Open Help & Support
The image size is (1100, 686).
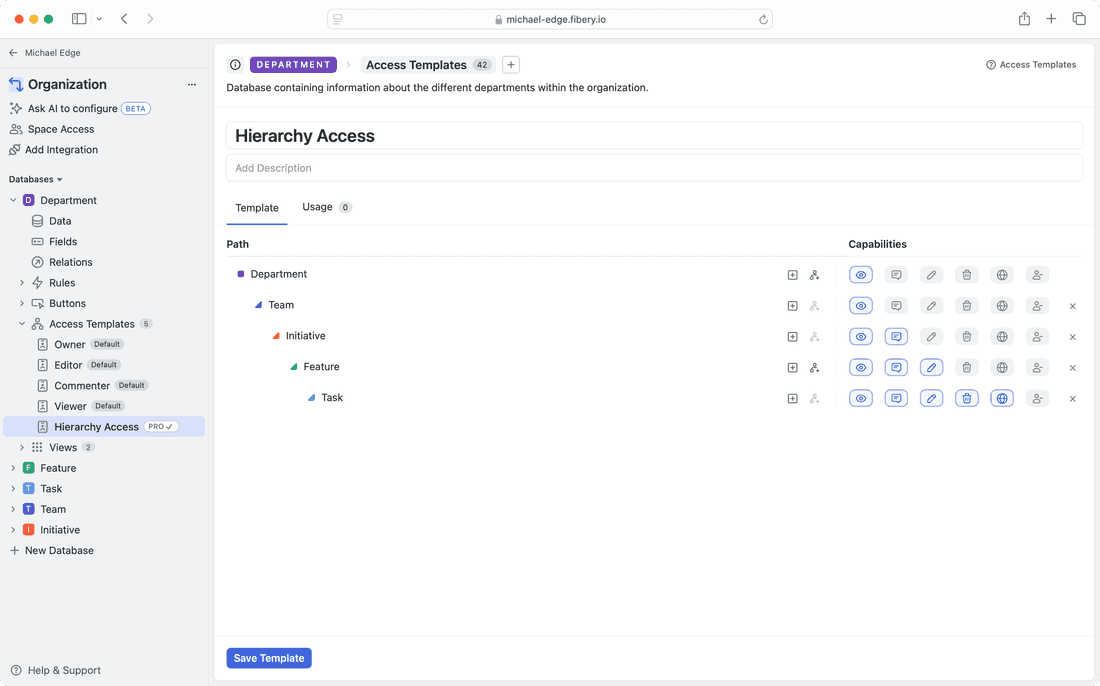pyautogui.click(x=55, y=670)
